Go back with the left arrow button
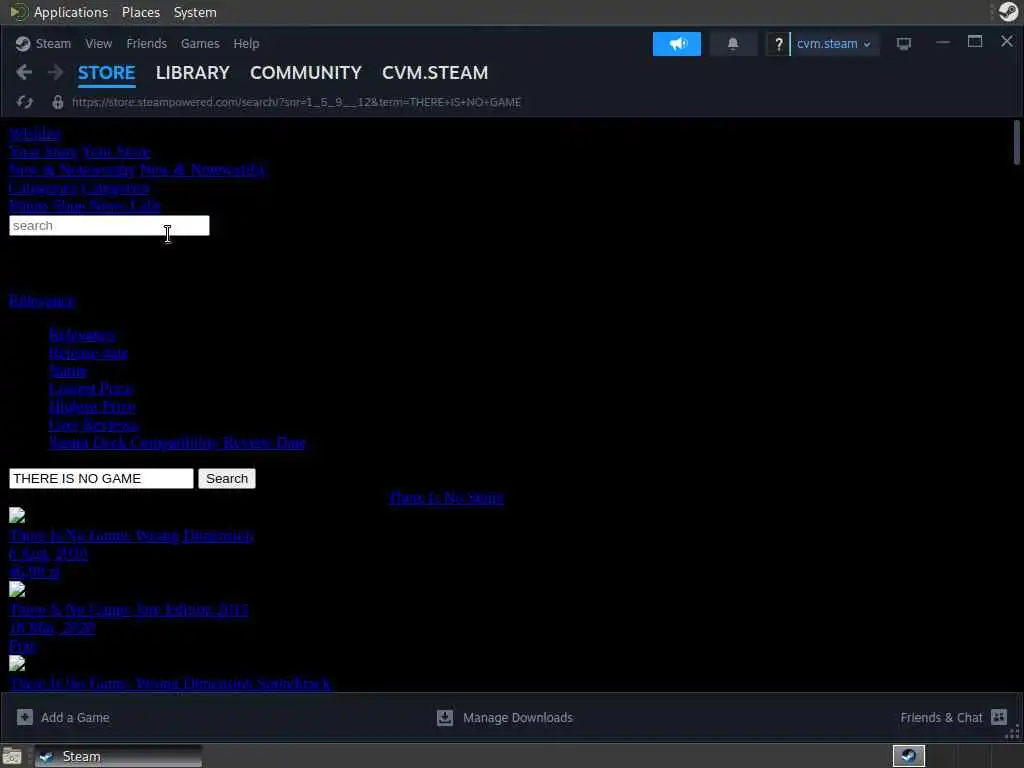The width and height of the screenshot is (1024, 768). 24,72
